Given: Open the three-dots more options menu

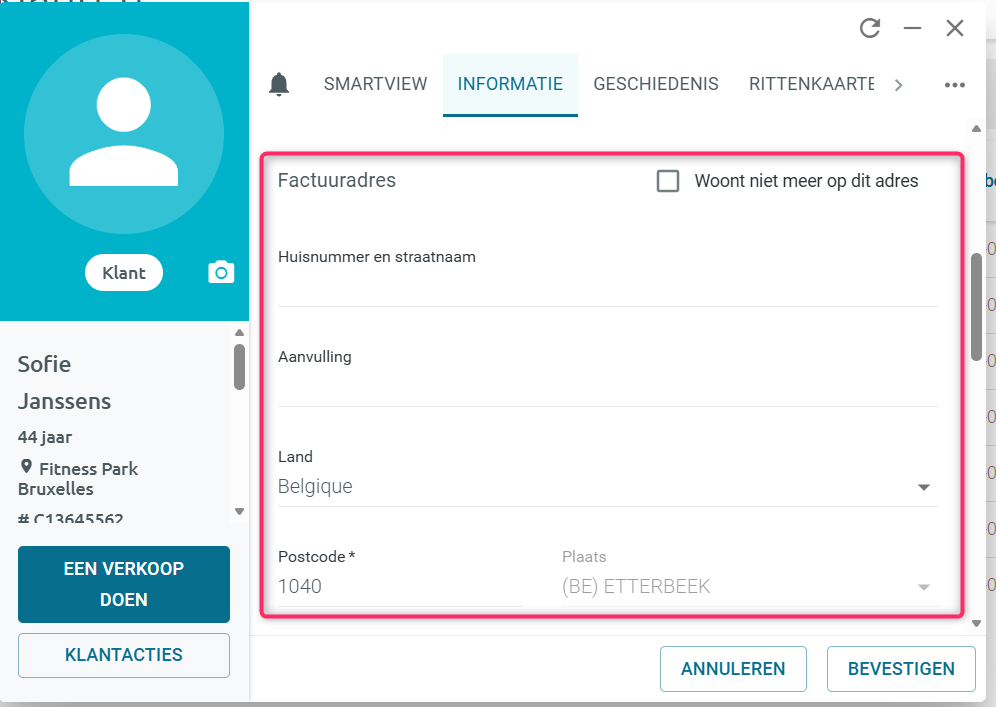Looking at the screenshot, I should click(954, 84).
